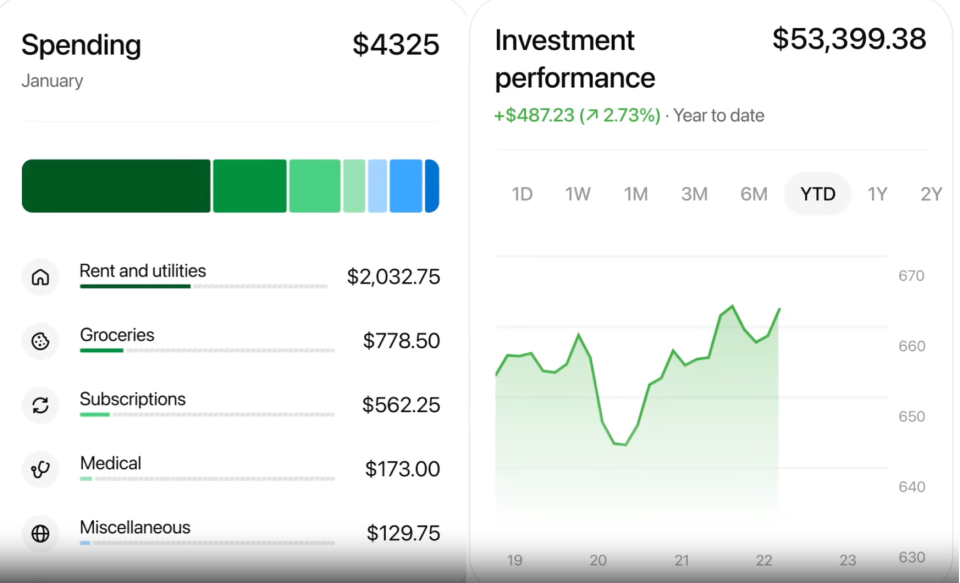Click the Rent and utilities progress bar
Viewport: 960px width, 583px height.
click(x=204, y=287)
